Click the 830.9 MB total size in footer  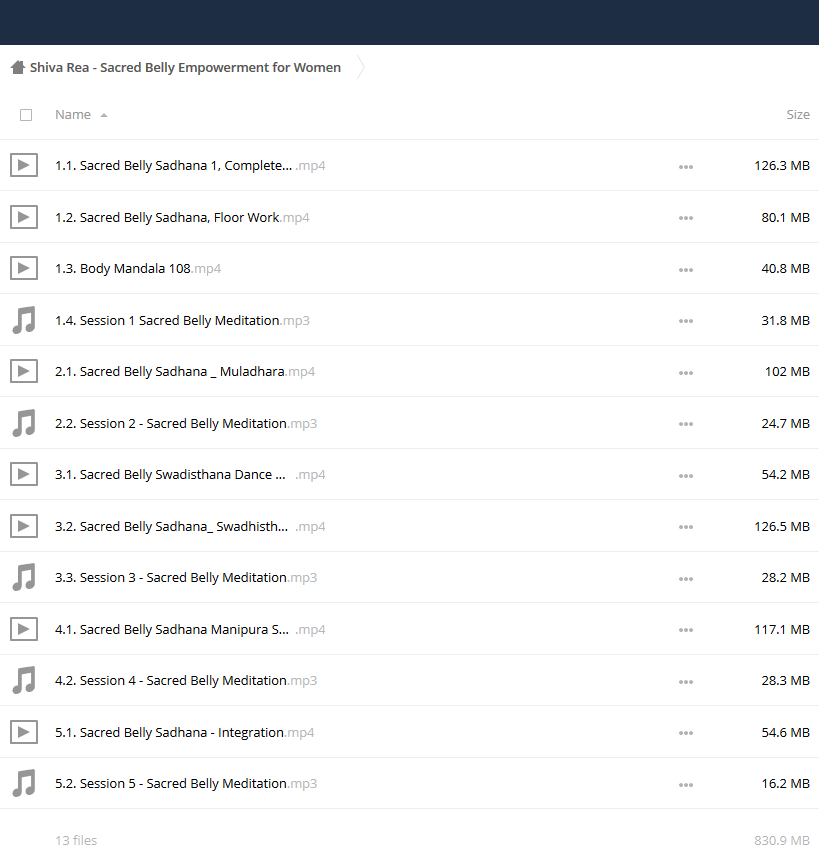(782, 840)
